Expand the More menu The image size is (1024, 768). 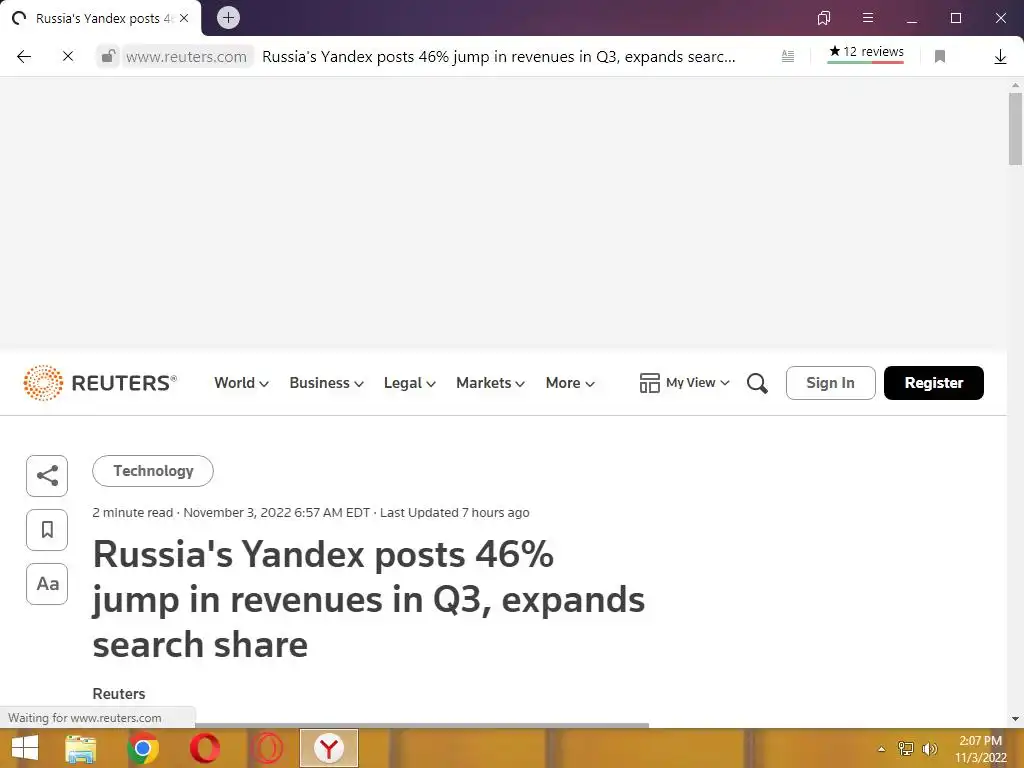point(570,383)
